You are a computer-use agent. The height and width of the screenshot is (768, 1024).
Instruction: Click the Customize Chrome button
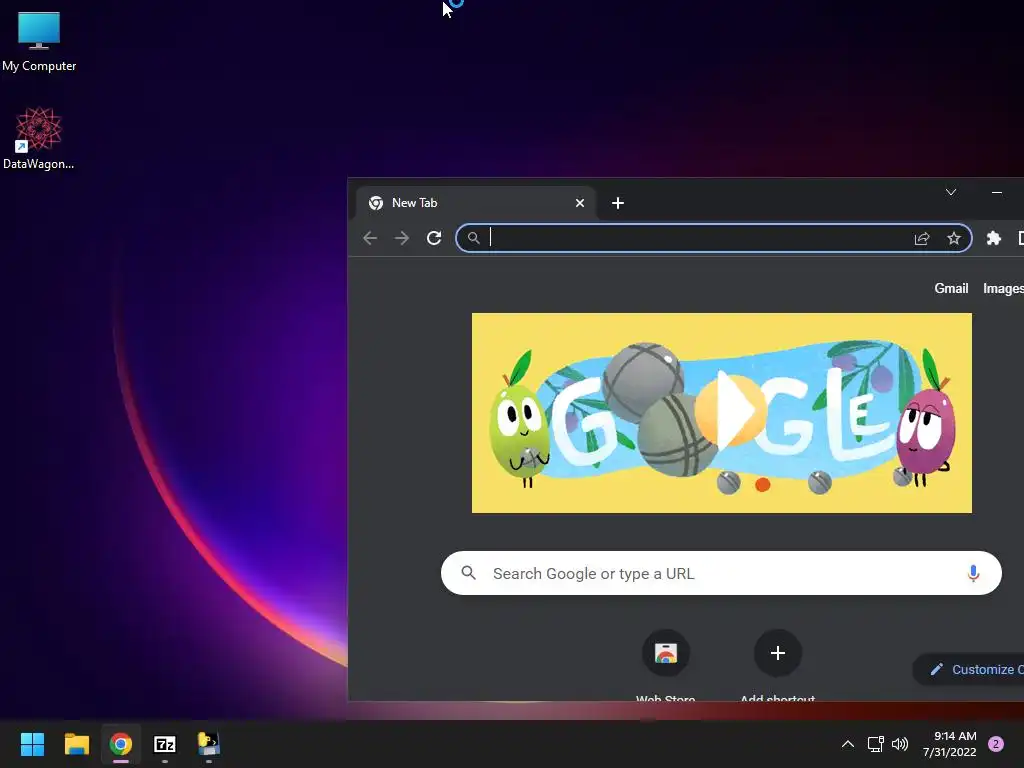969,669
